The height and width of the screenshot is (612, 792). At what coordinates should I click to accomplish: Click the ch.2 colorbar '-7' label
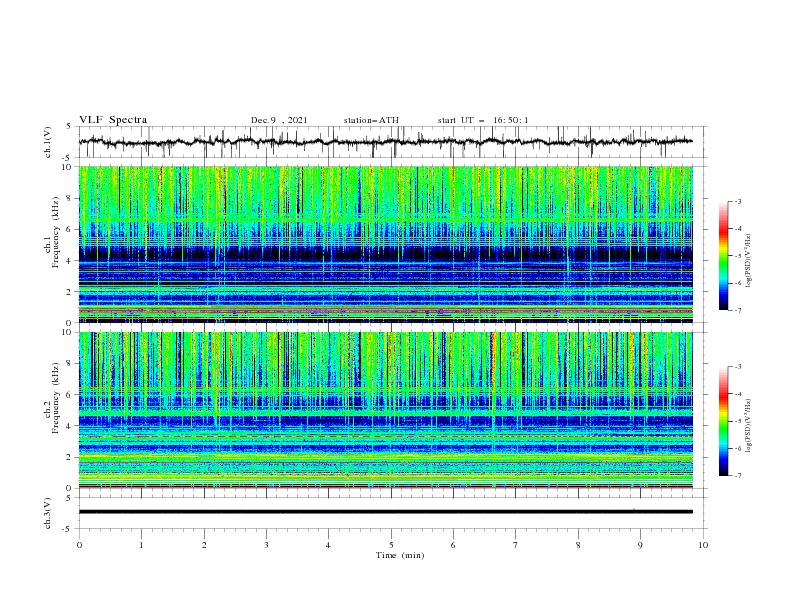pyautogui.click(x=738, y=475)
